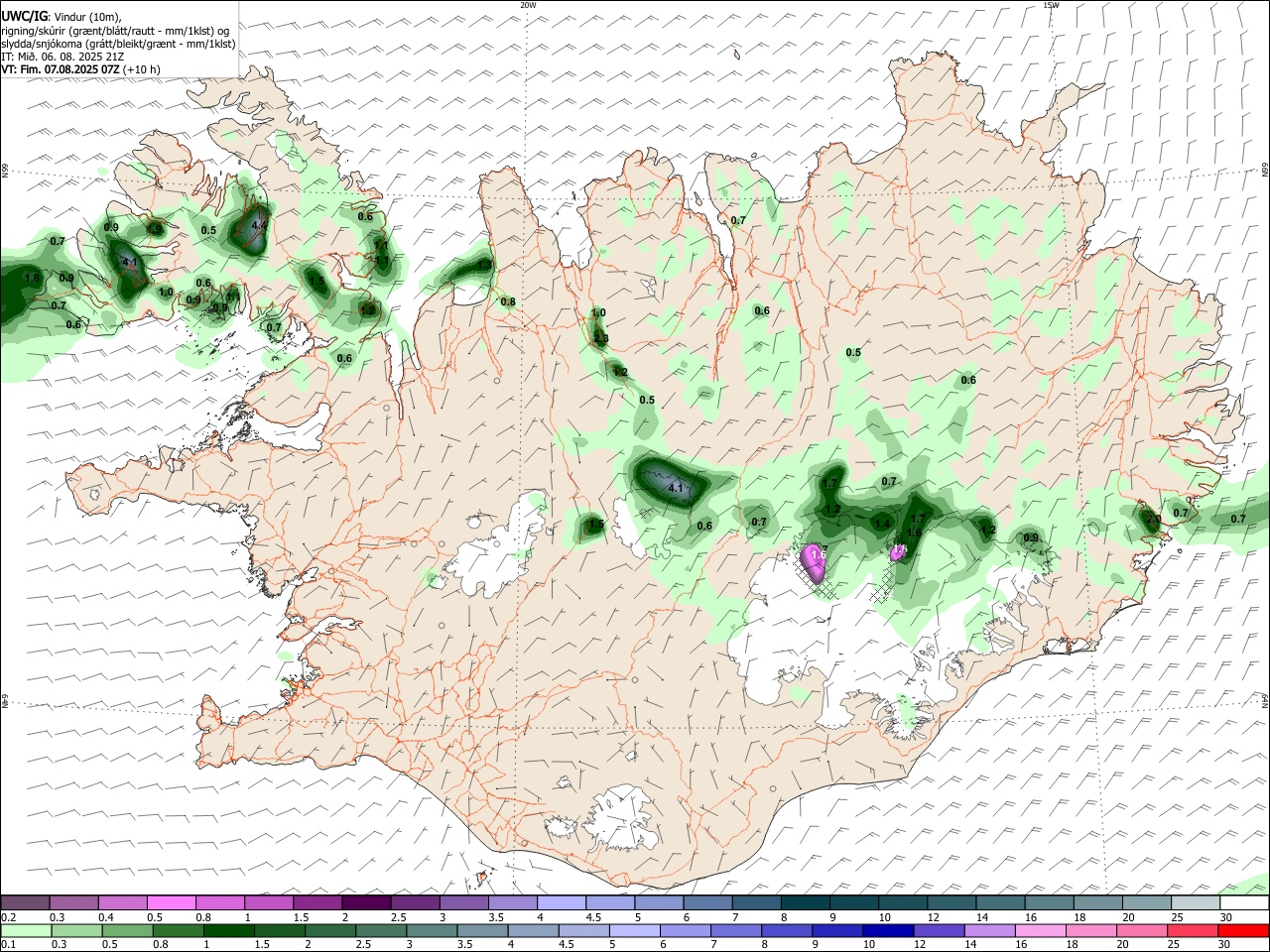Select the bright pink upper swatch between 0.5 and 0.8
The width and height of the screenshot is (1270, 952).
pyautogui.click(x=172, y=902)
